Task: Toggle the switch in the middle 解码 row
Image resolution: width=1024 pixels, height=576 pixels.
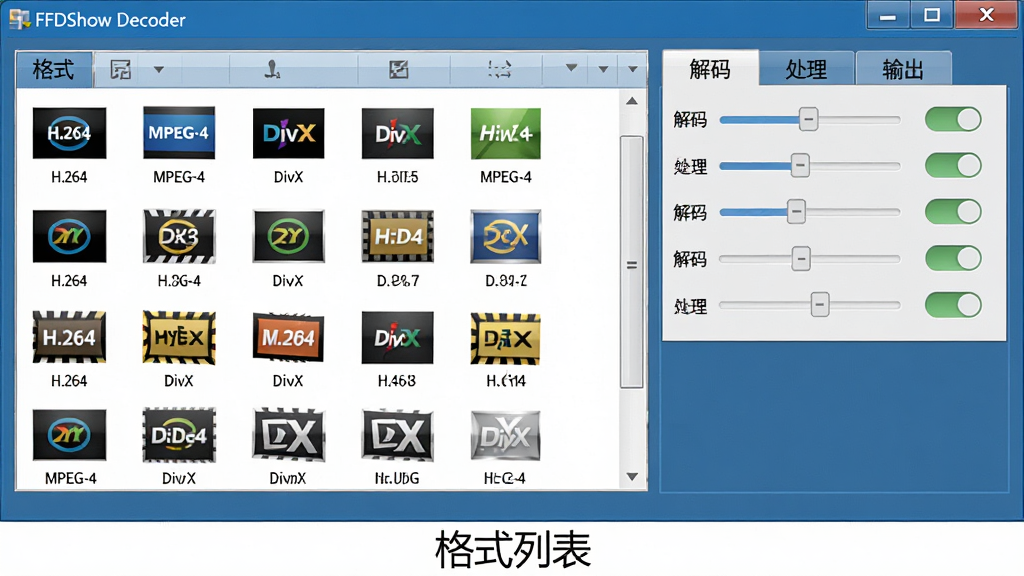Action: click(x=953, y=212)
